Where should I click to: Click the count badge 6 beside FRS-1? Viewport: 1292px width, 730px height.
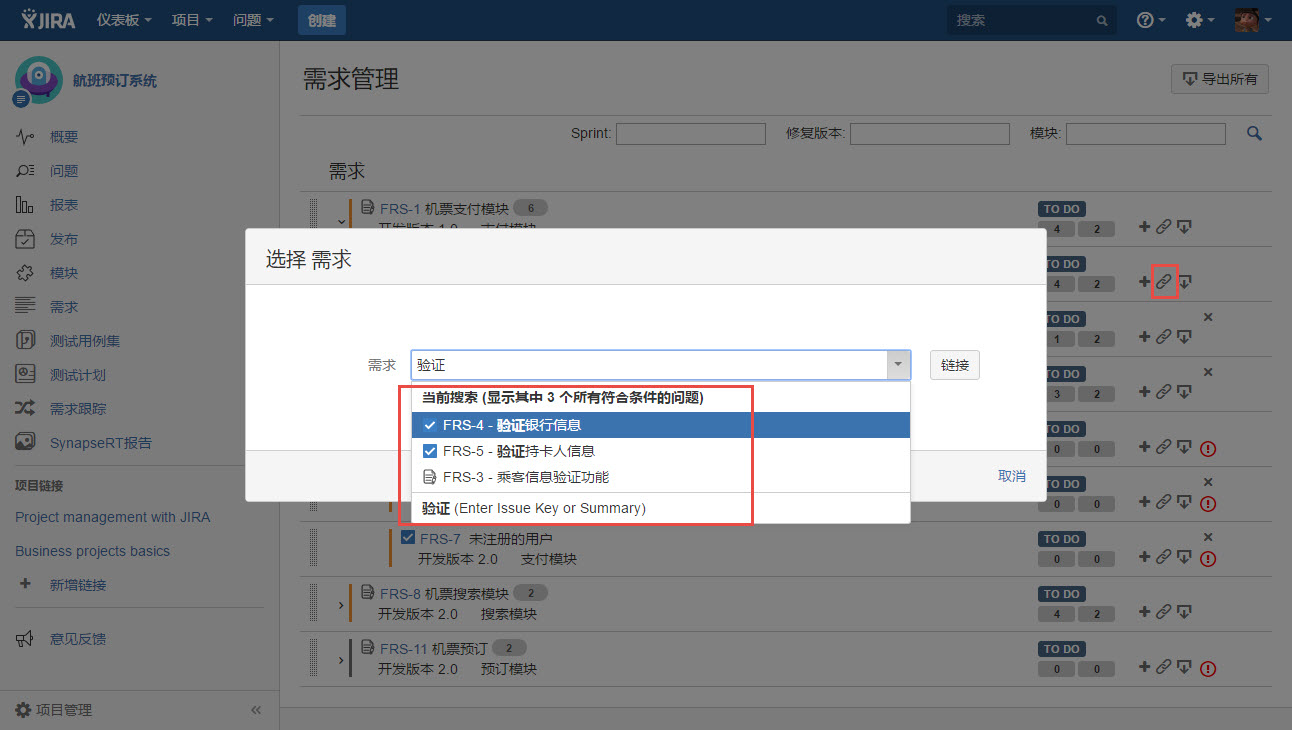coord(531,208)
